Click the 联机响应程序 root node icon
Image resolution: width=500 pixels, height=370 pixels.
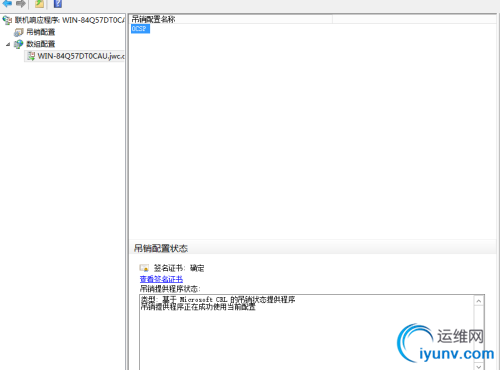pos(7,20)
